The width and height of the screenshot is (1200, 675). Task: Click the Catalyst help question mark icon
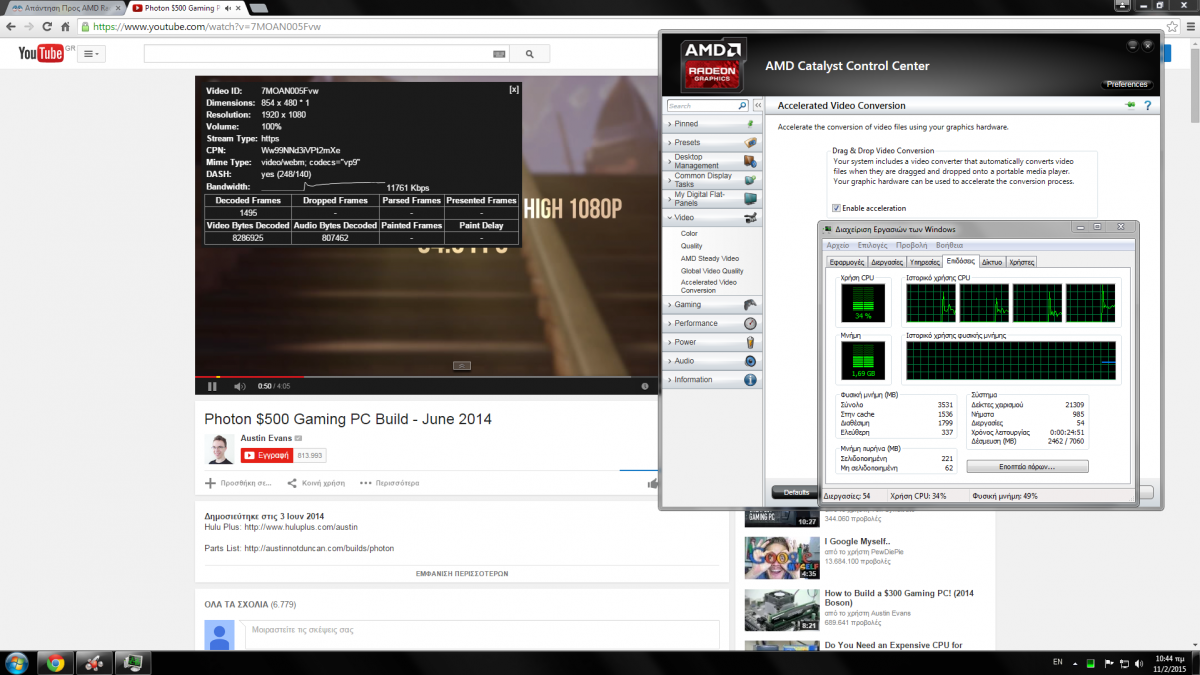click(x=1148, y=105)
